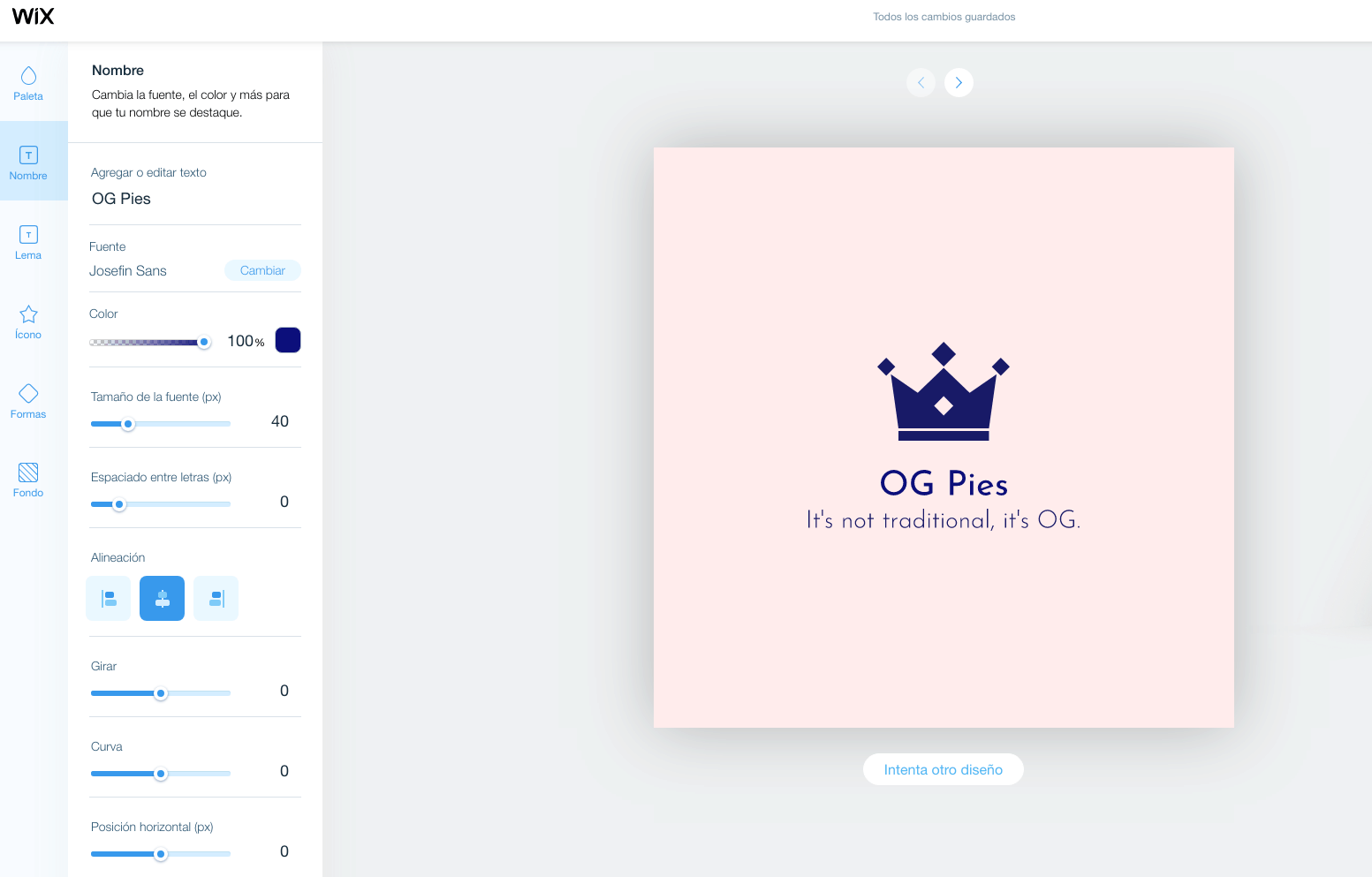Align name text to the left
Screen dimensions: 1372x877
(109, 598)
